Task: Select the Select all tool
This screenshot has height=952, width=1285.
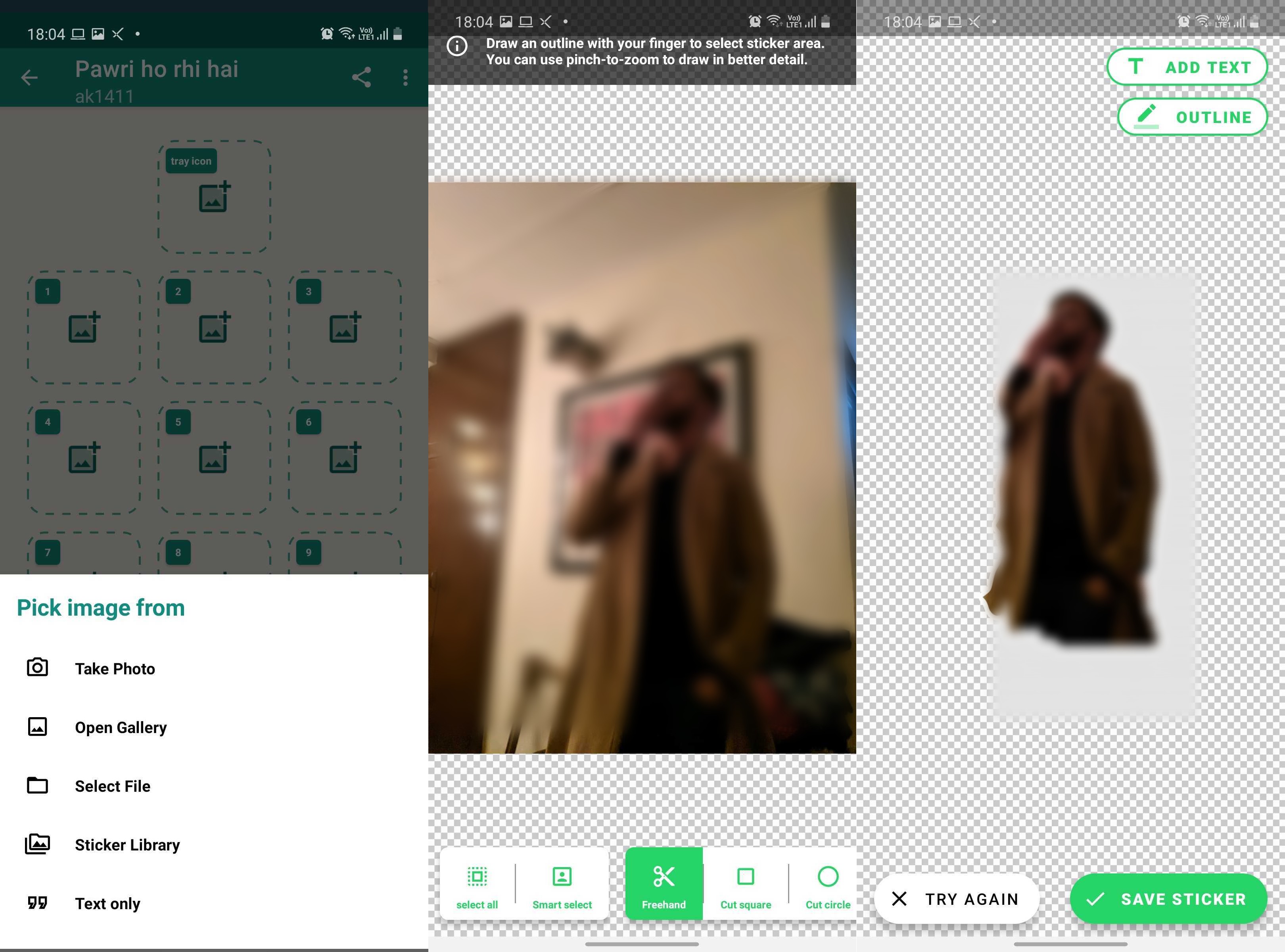Action: click(x=477, y=884)
